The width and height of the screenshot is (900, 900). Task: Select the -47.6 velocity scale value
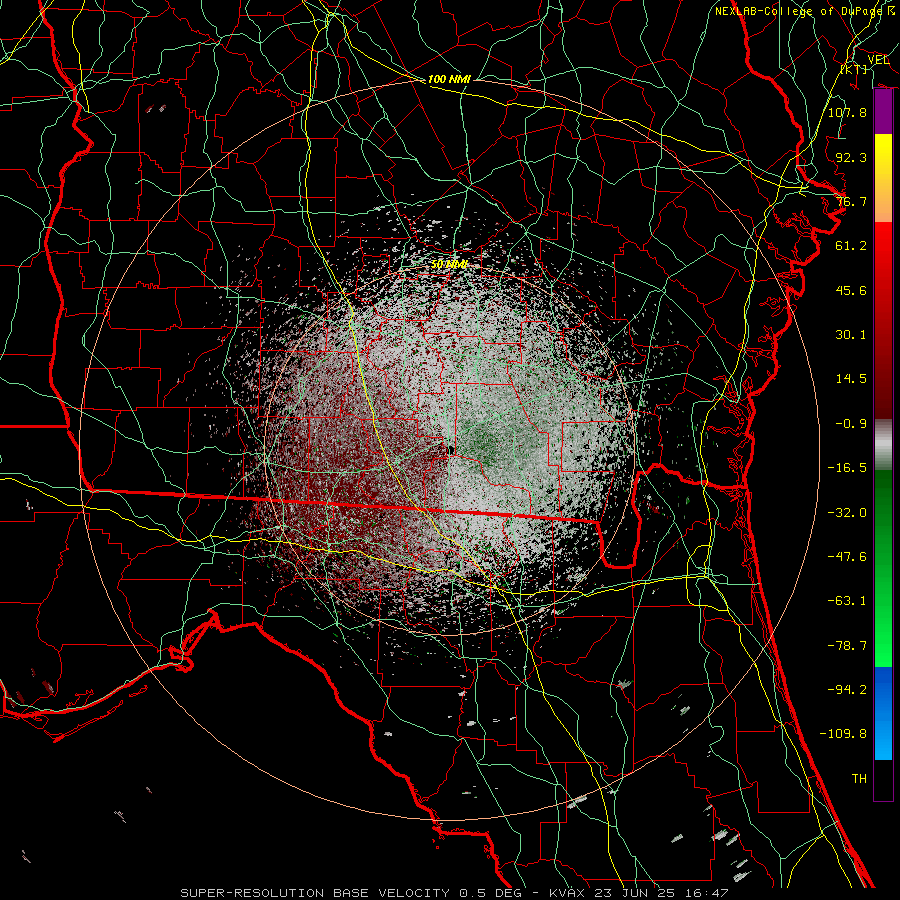point(847,557)
